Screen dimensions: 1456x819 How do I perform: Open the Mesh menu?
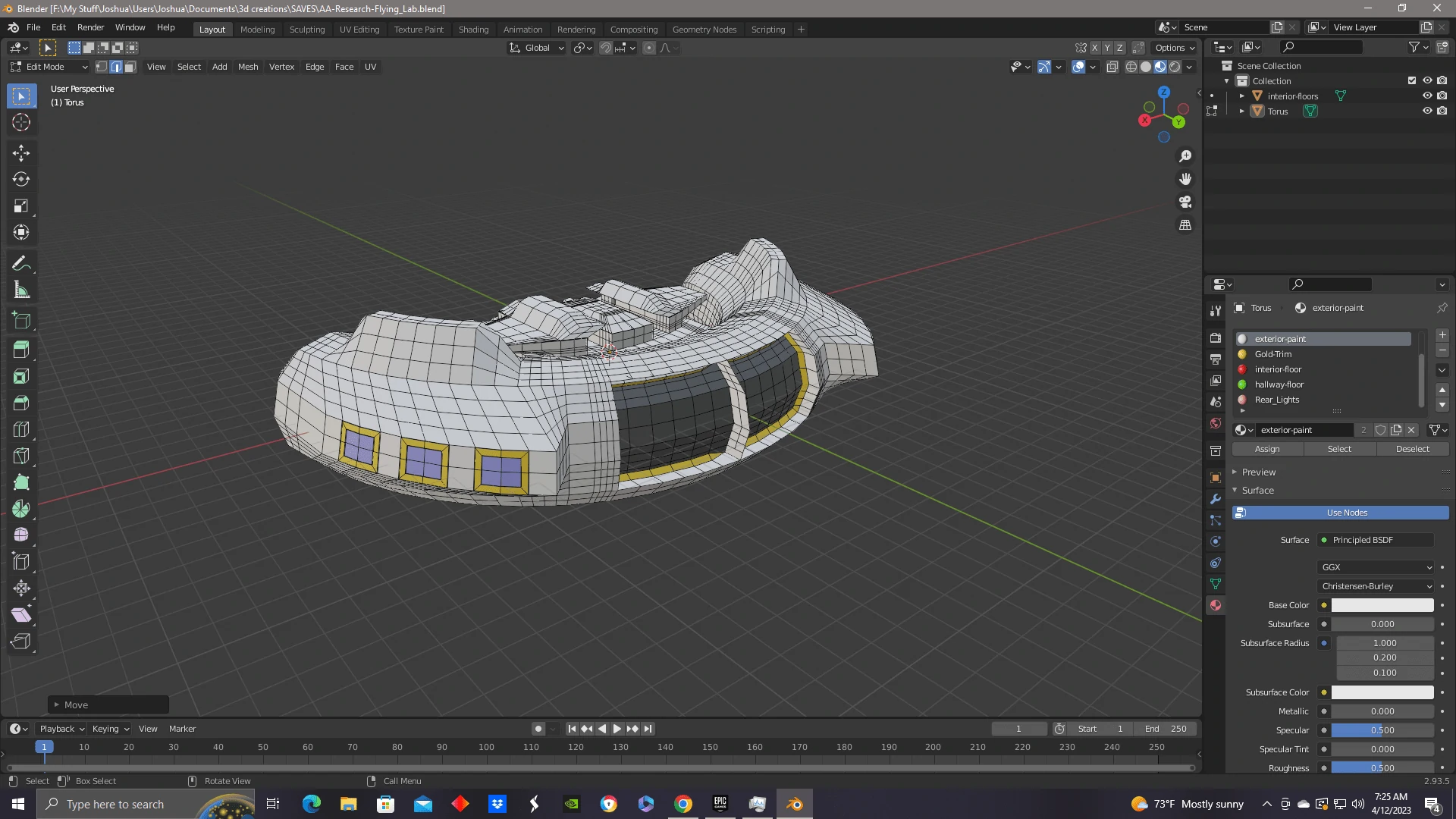248,67
